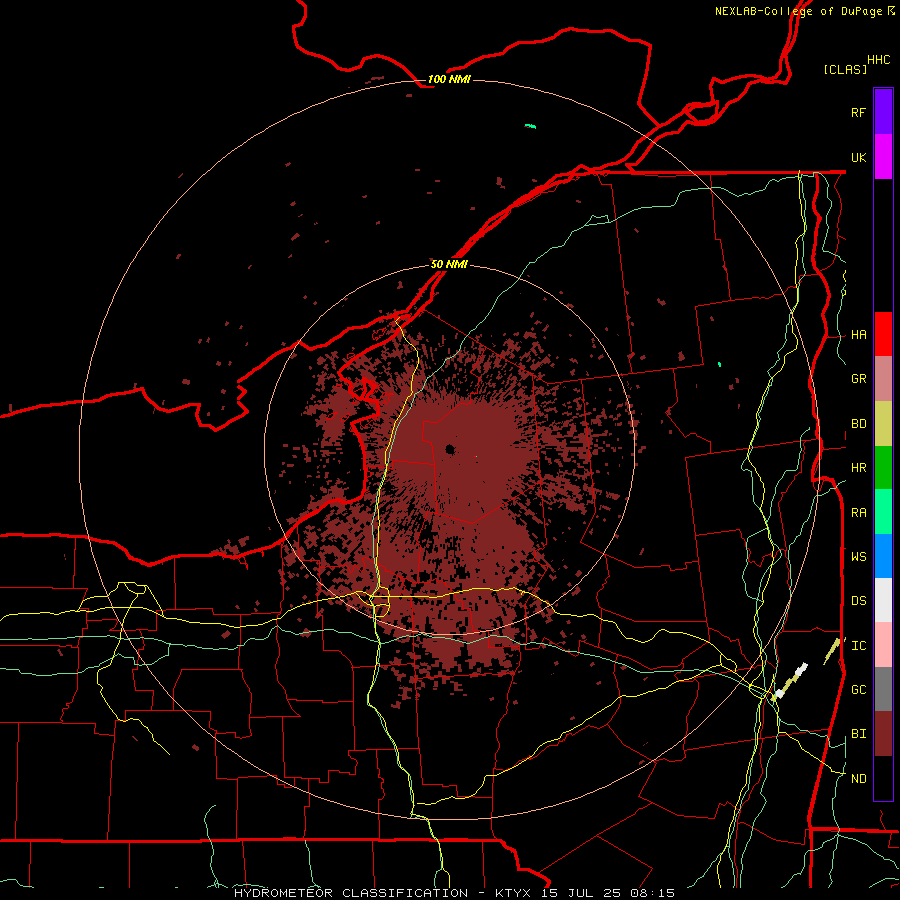Click the NEXLAB-College of DuPage credit
The image size is (900, 900).
(x=798, y=11)
